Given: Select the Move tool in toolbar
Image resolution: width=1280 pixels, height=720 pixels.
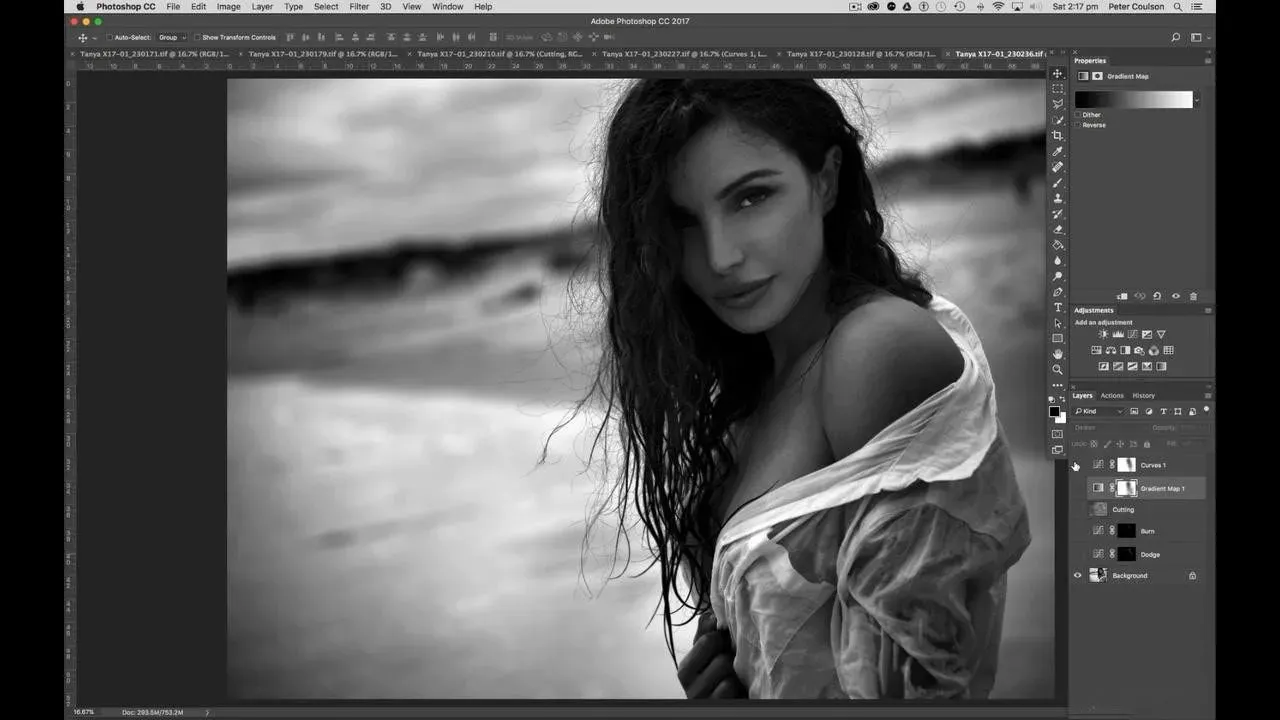Looking at the screenshot, I should click(1058, 74).
